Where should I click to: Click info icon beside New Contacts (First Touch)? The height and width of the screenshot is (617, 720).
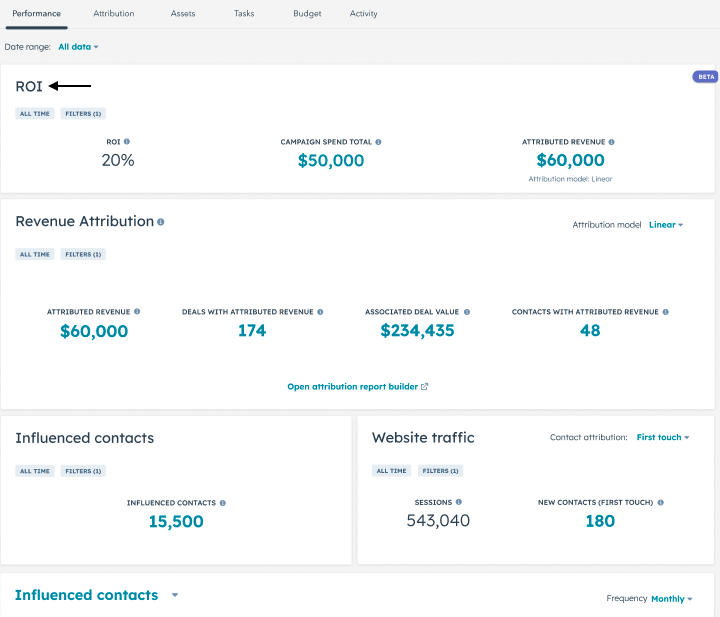[661, 502]
